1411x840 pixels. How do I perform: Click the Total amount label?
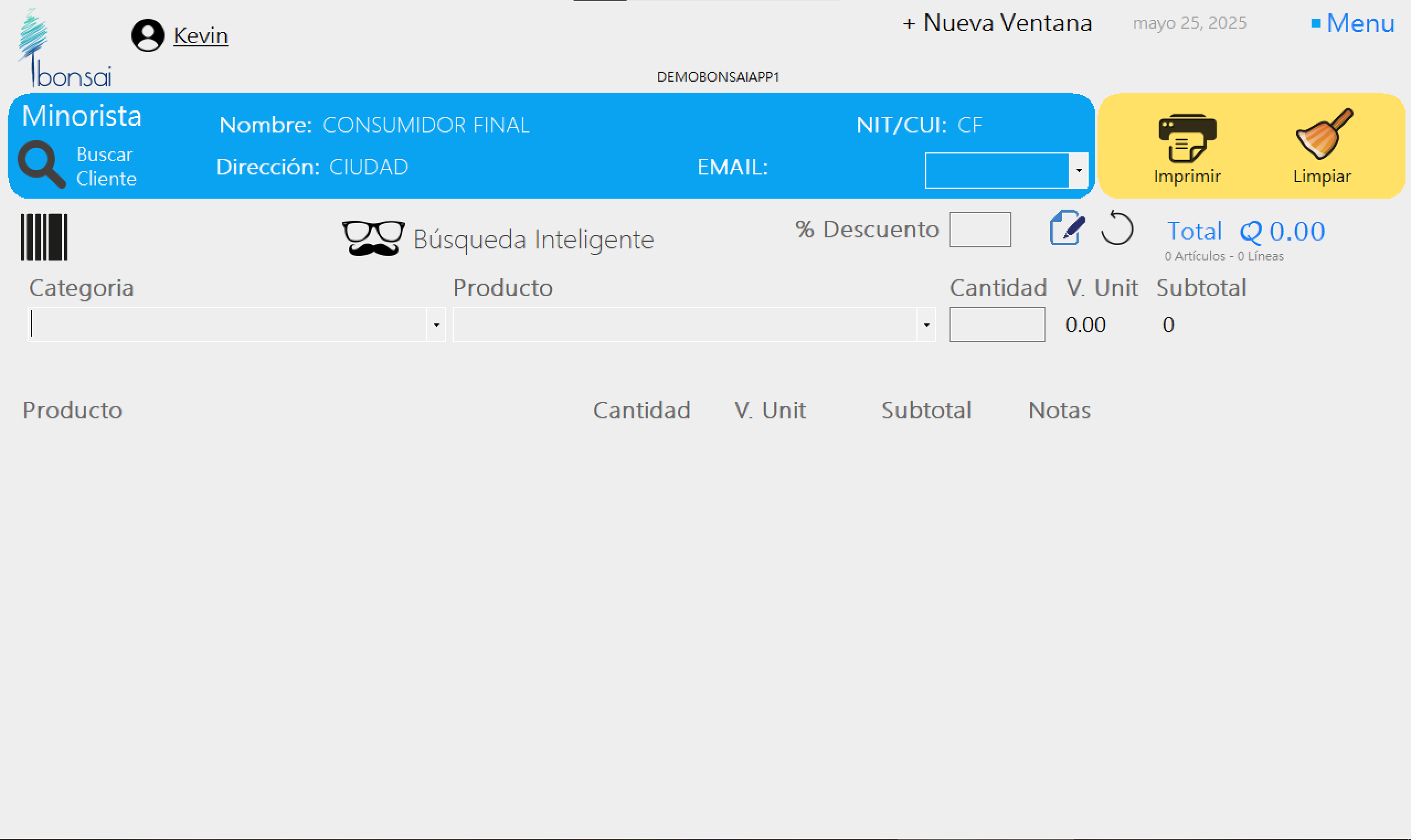coord(1194,231)
